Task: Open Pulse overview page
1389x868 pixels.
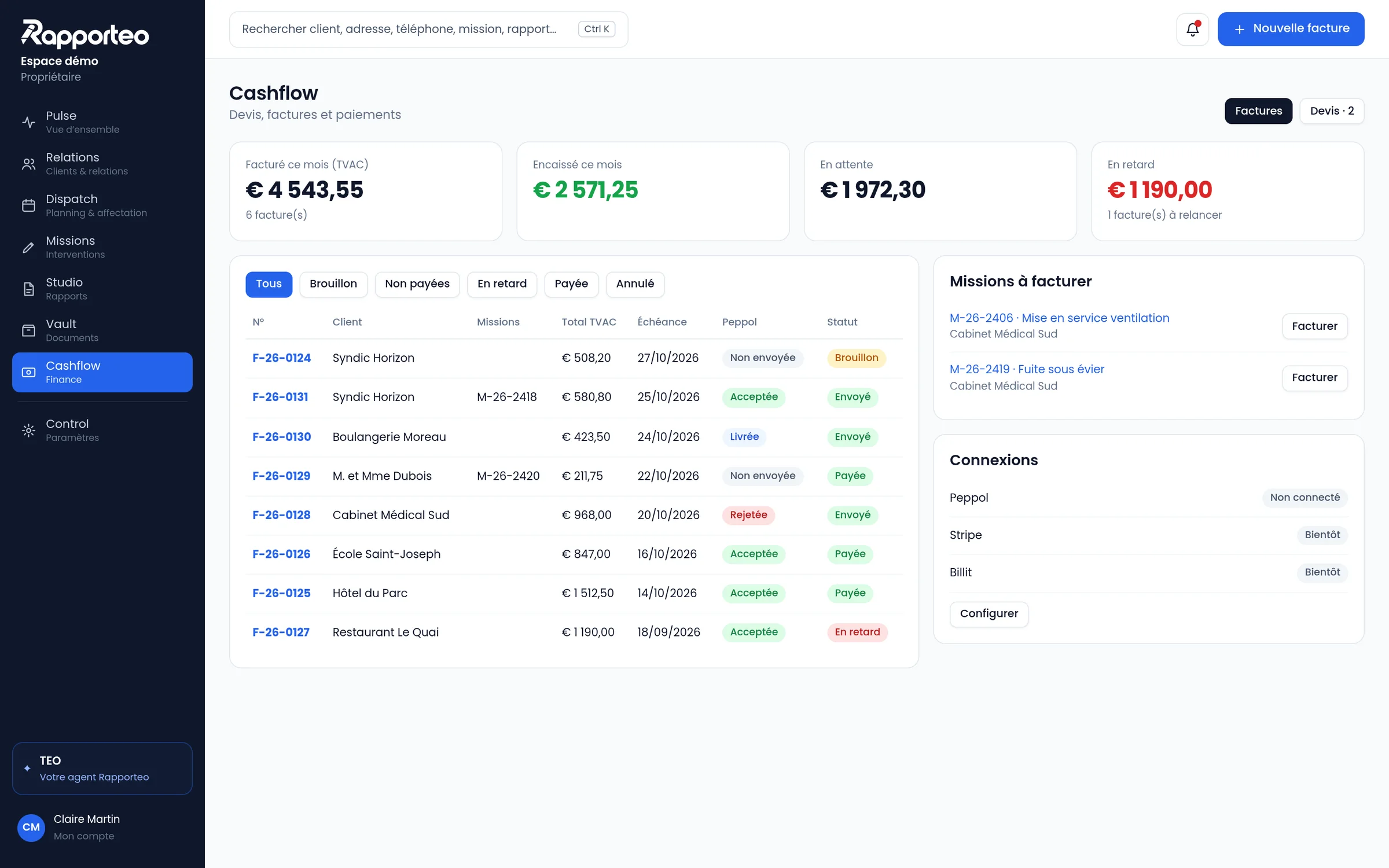Action: tap(102, 122)
